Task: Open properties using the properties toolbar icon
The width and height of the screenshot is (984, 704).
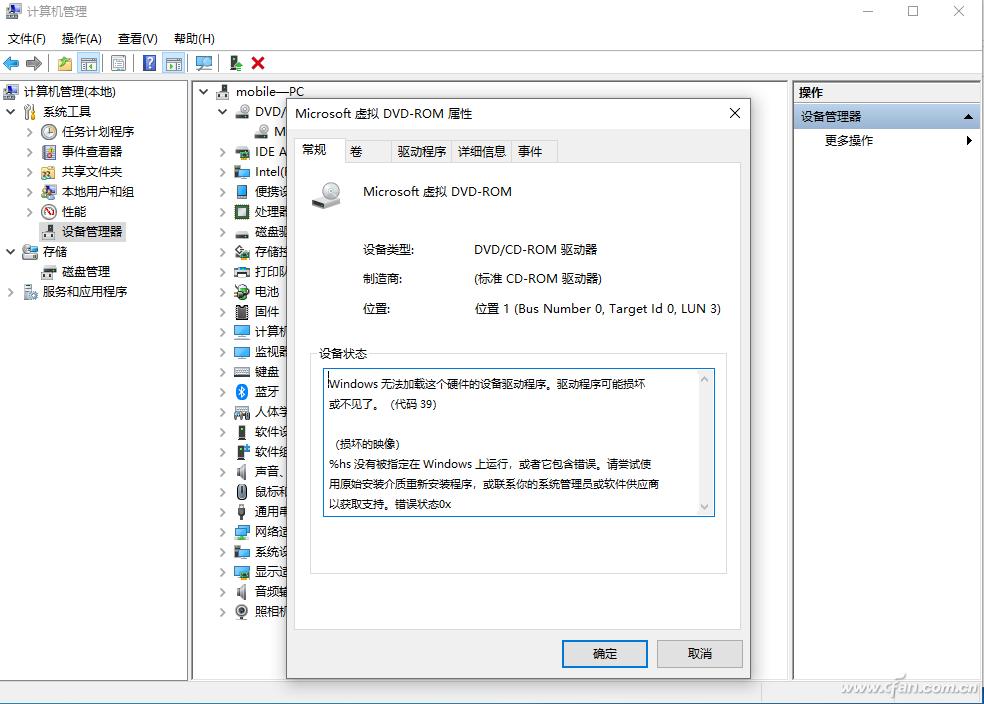Action: 119,63
